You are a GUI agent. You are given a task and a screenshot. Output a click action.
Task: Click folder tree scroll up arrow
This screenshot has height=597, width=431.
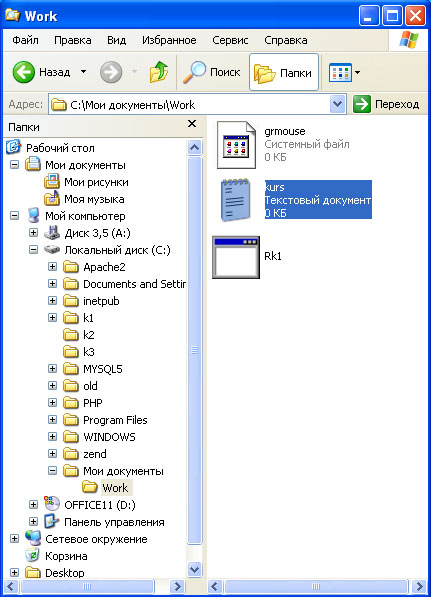coord(195,147)
